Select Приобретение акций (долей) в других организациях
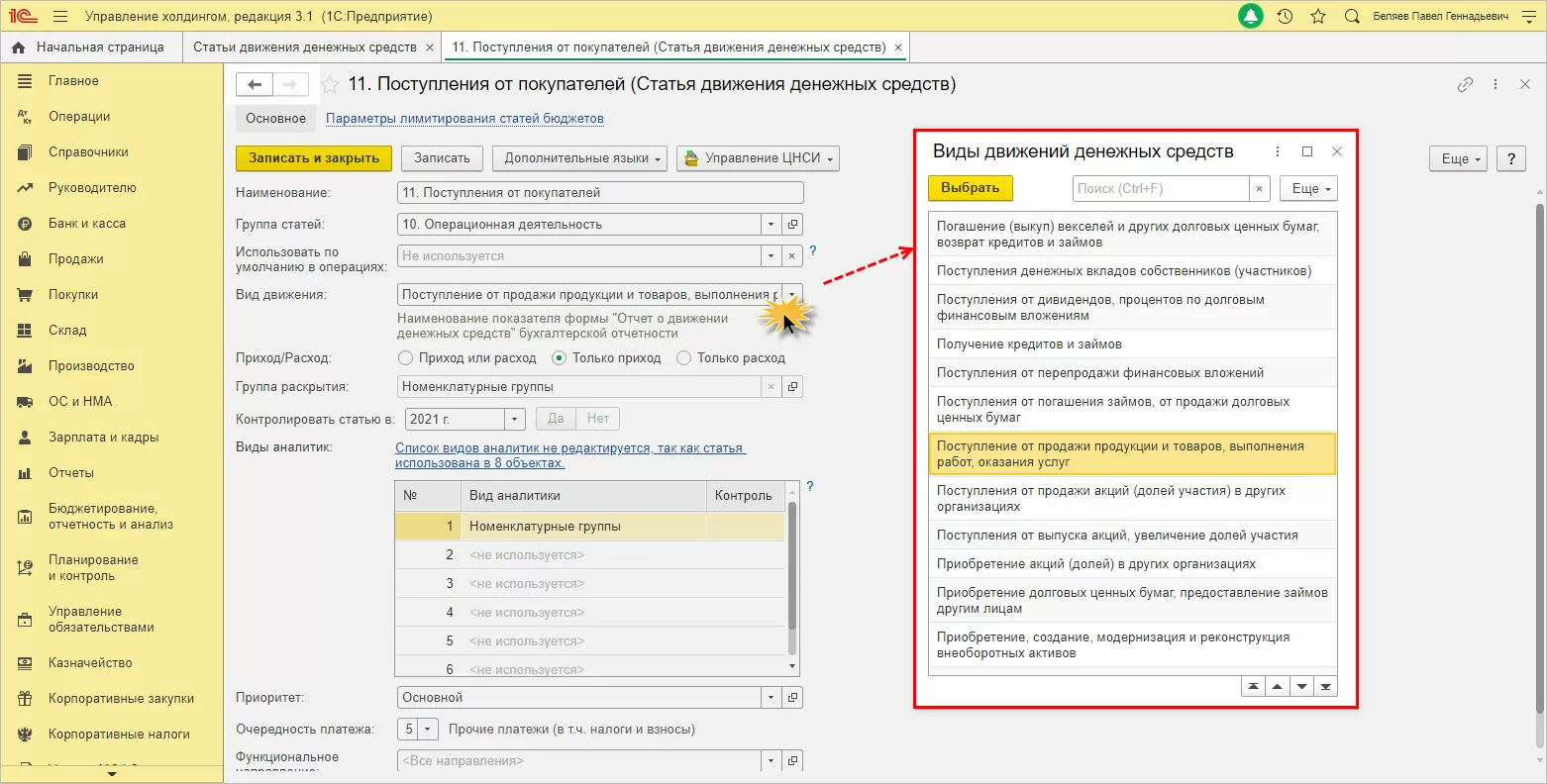1547x784 pixels. [1132, 564]
